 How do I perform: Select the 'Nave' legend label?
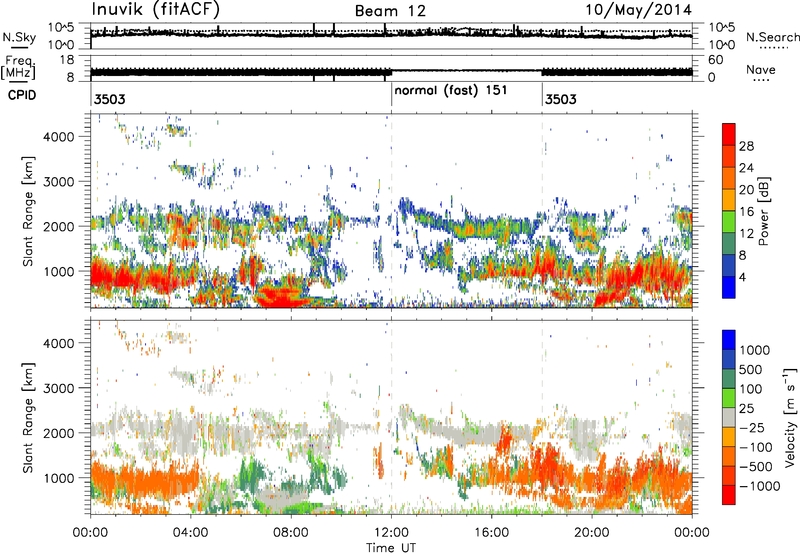[761, 69]
